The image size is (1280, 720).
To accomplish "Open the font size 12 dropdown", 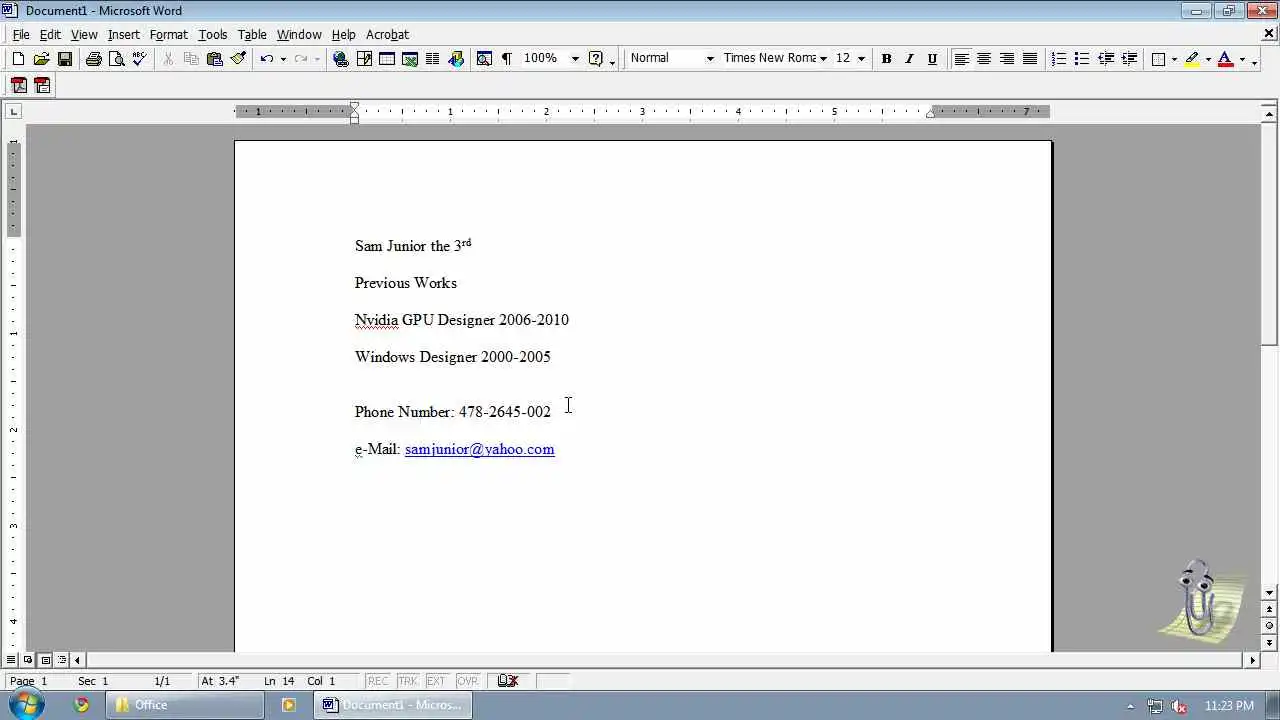I will 861,59.
